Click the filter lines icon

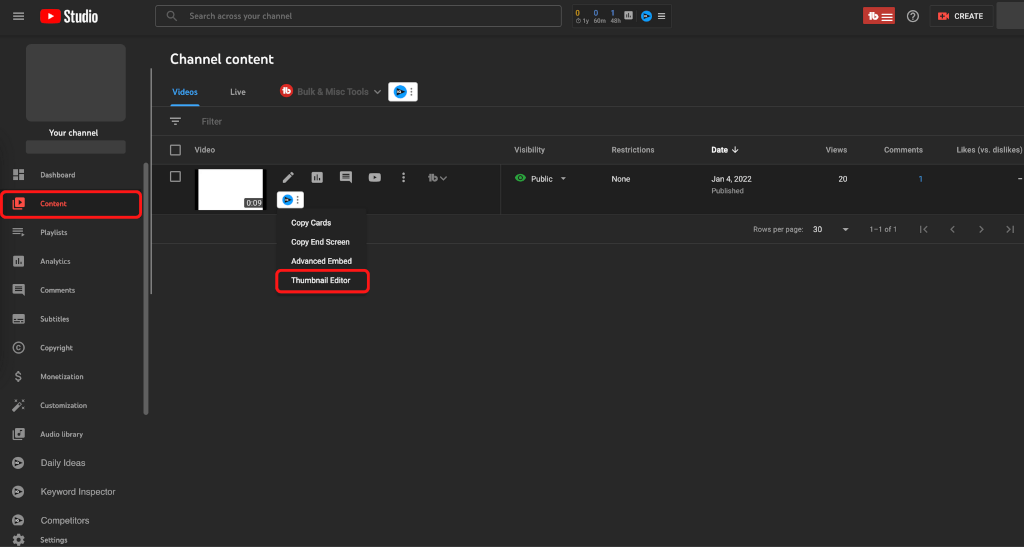click(x=176, y=121)
